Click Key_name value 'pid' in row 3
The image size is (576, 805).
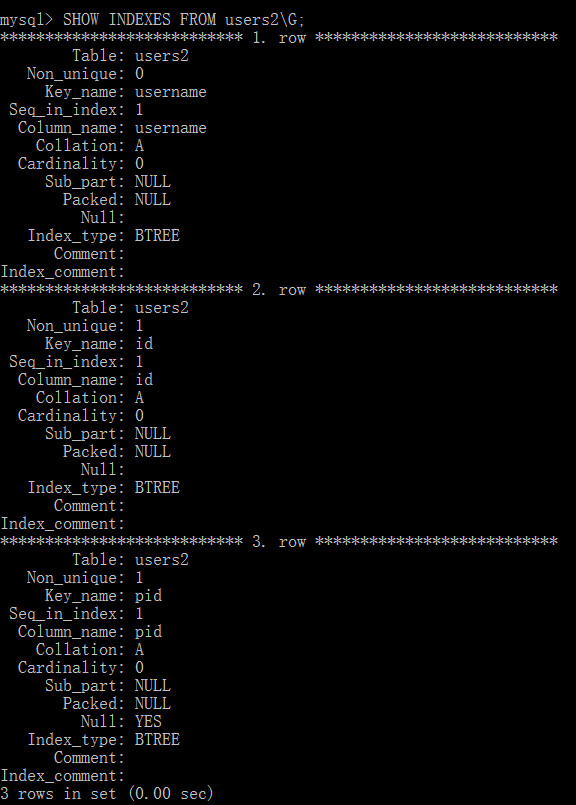pyautogui.click(x=148, y=596)
